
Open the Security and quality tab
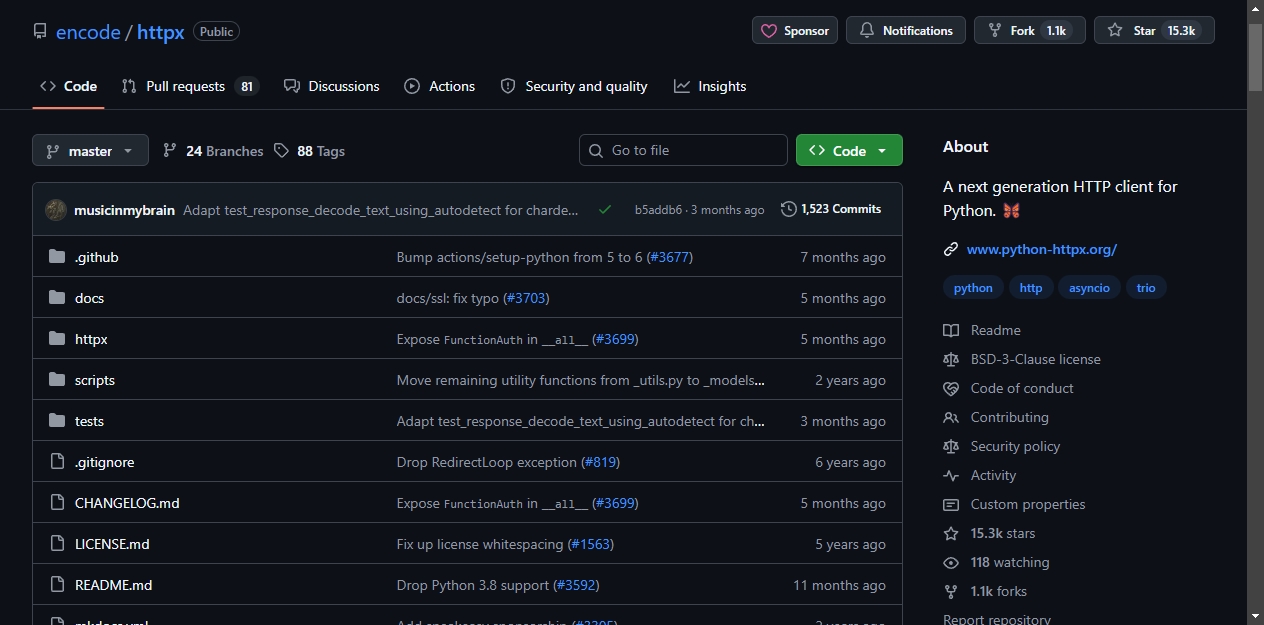574,86
